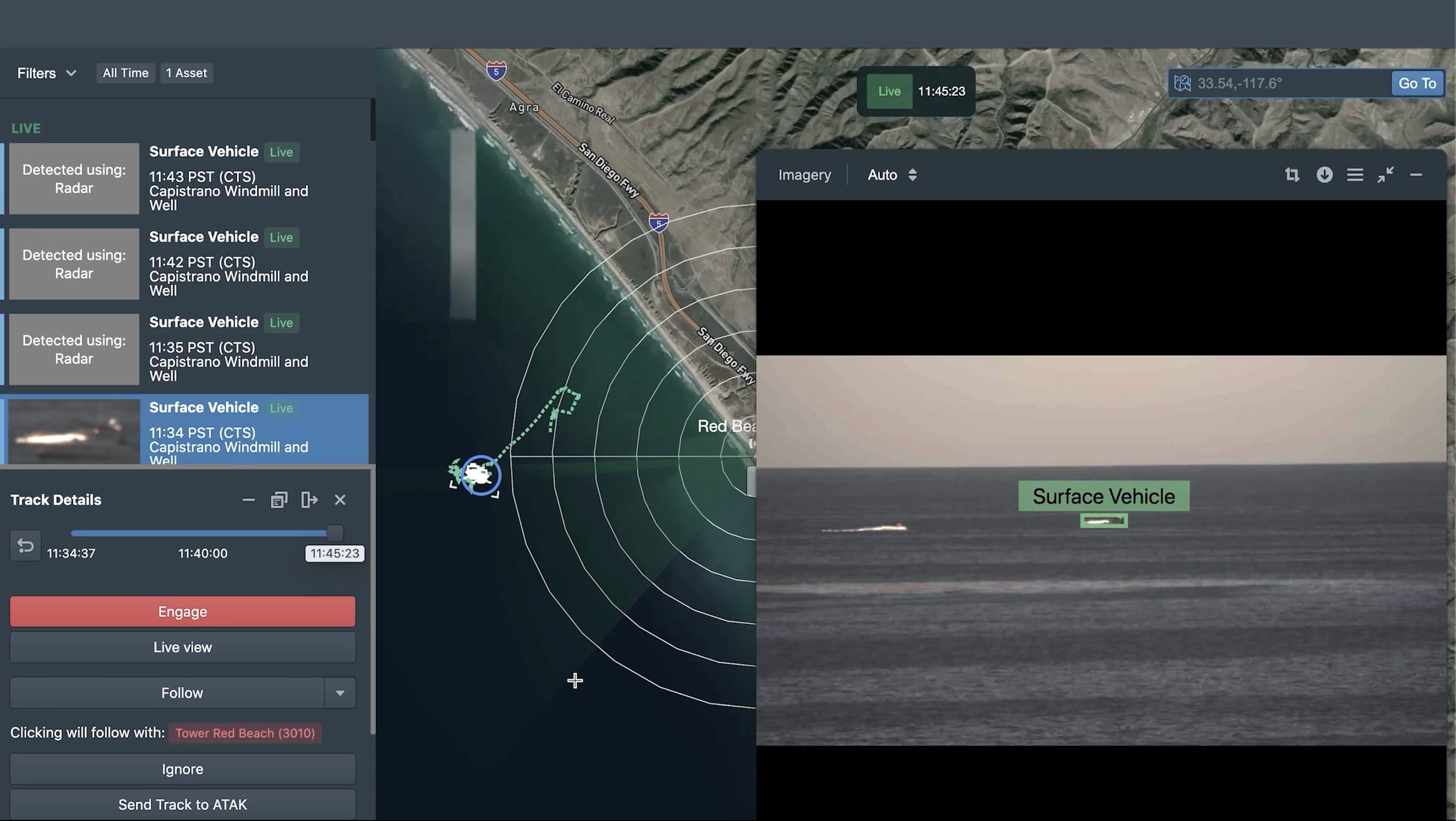1456x821 pixels.
Task: Click the radar thumbnail for the 11:43 track
Action: click(74, 178)
